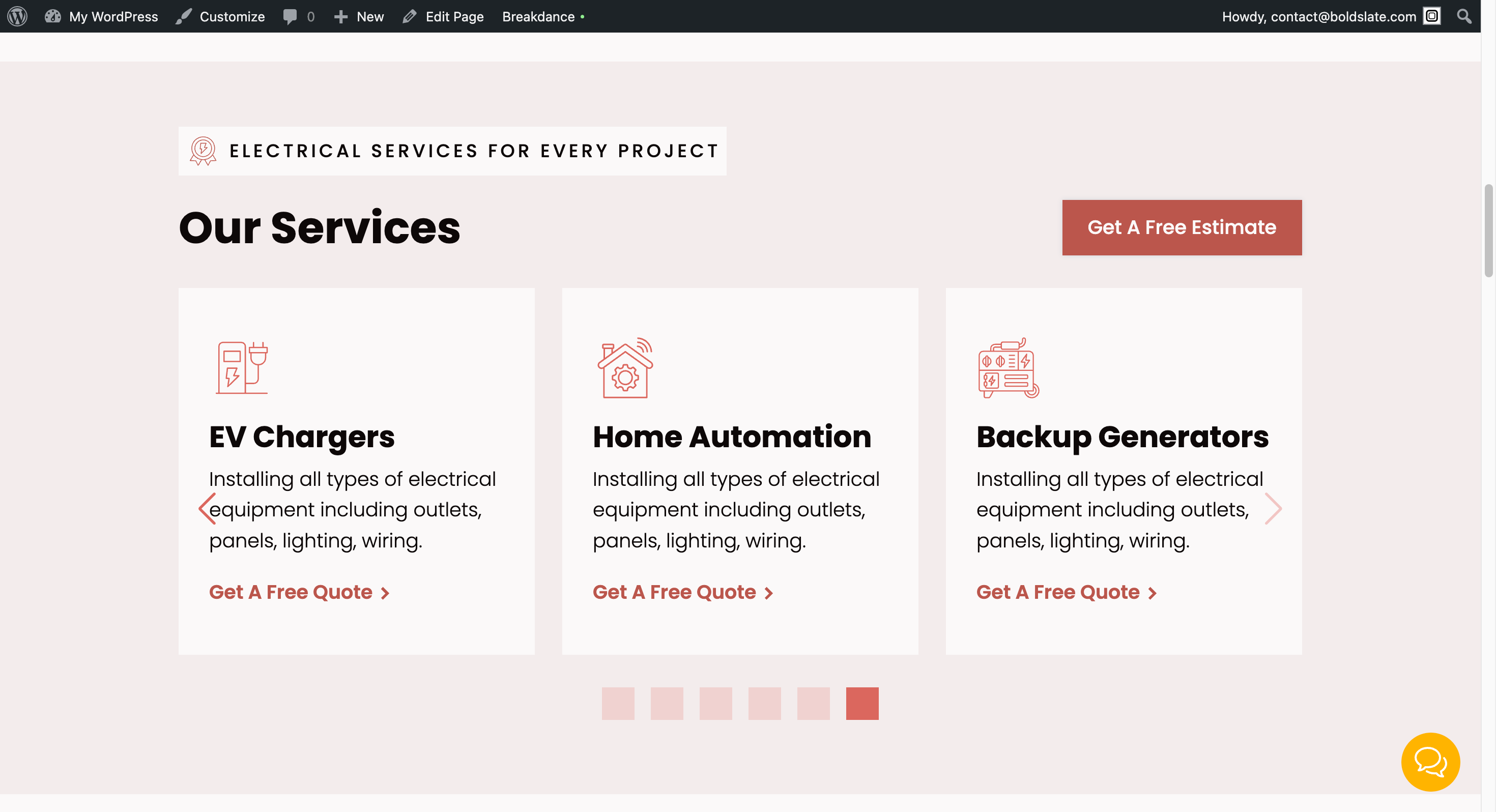The width and height of the screenshot is (1496, 812).
Task: Go to the previous carousel slide
Action: (x=207, y=509)
